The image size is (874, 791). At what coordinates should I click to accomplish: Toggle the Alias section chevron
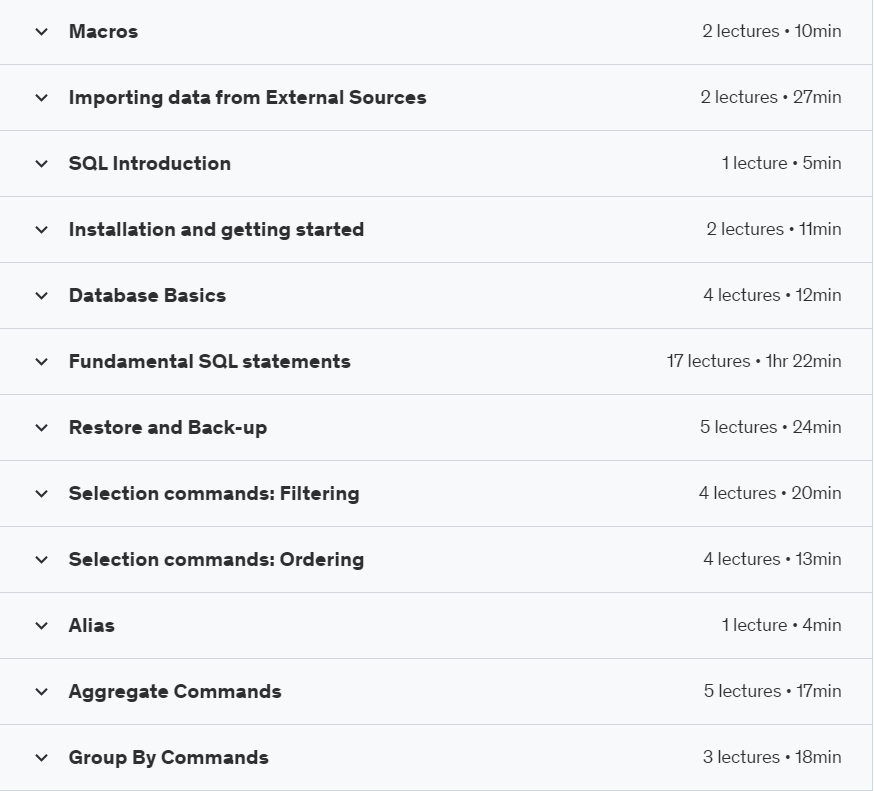[x=41, y=626]
